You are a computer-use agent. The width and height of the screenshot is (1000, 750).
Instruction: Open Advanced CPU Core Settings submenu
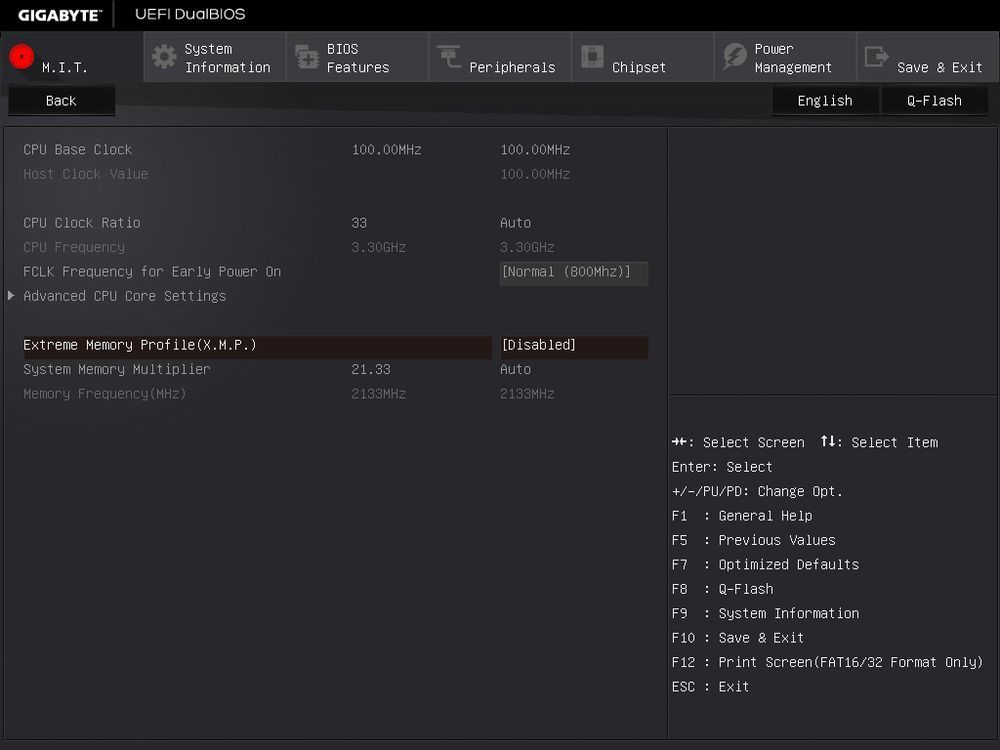click(125, 296)
